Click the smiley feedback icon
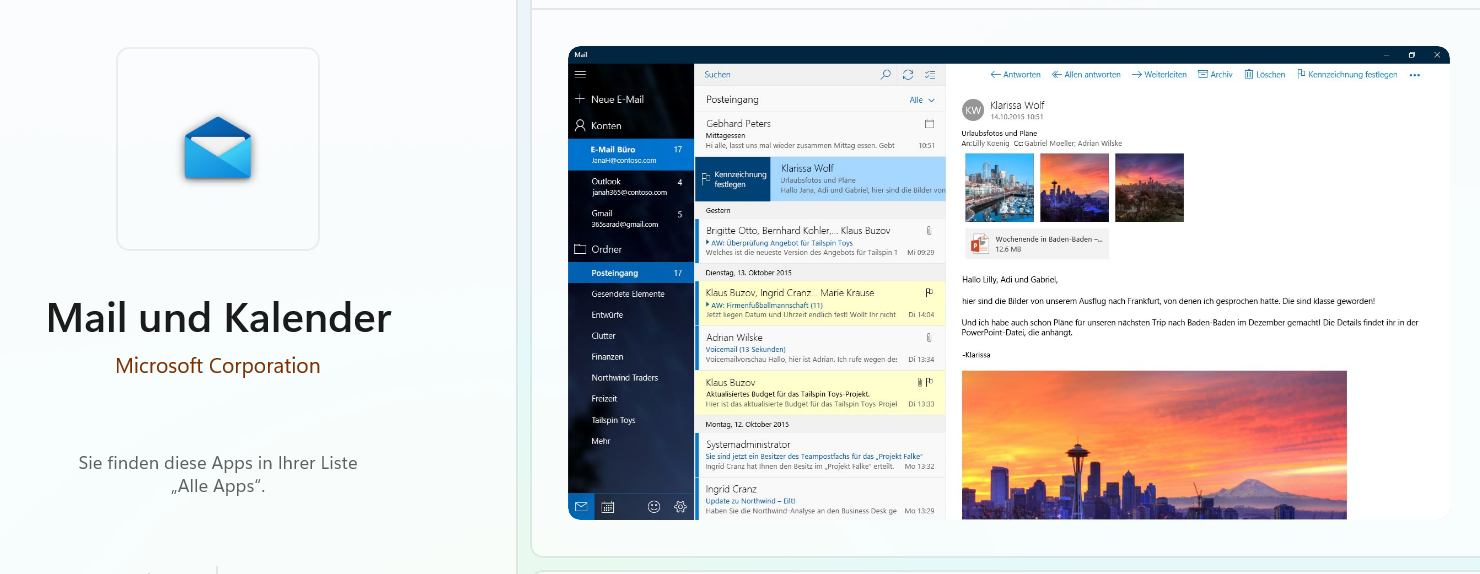This screenshot has height=574, width=1480. pyautogui.click(x=654, y=507)
